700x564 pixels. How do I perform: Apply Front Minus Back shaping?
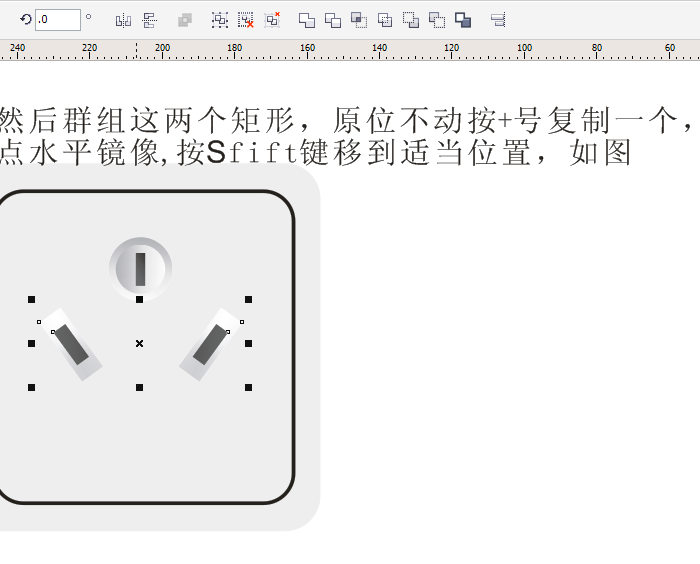tap(411, 20)
